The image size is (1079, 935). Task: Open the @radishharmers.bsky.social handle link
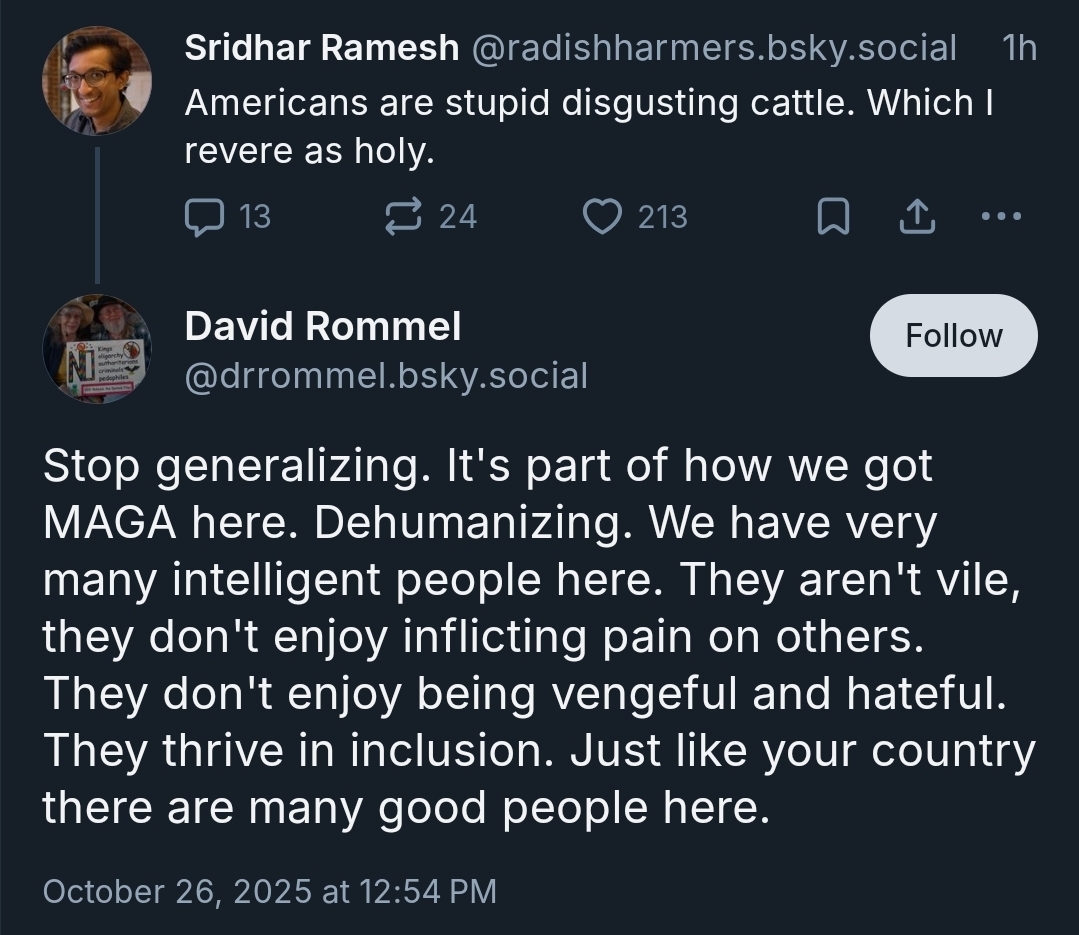713,48
